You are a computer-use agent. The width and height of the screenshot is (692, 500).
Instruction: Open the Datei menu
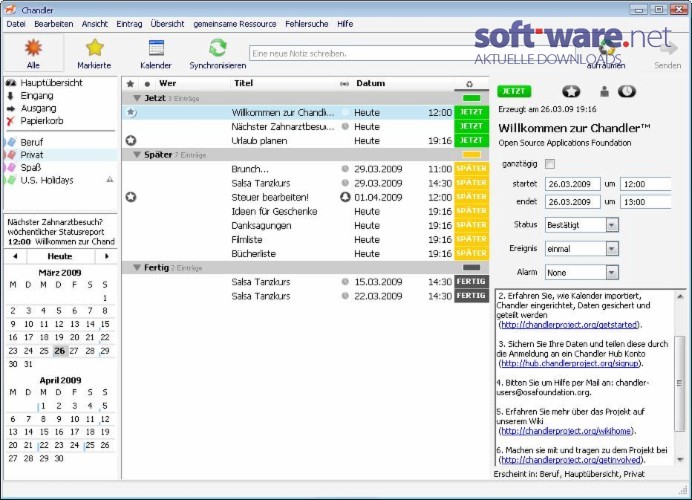16,24
